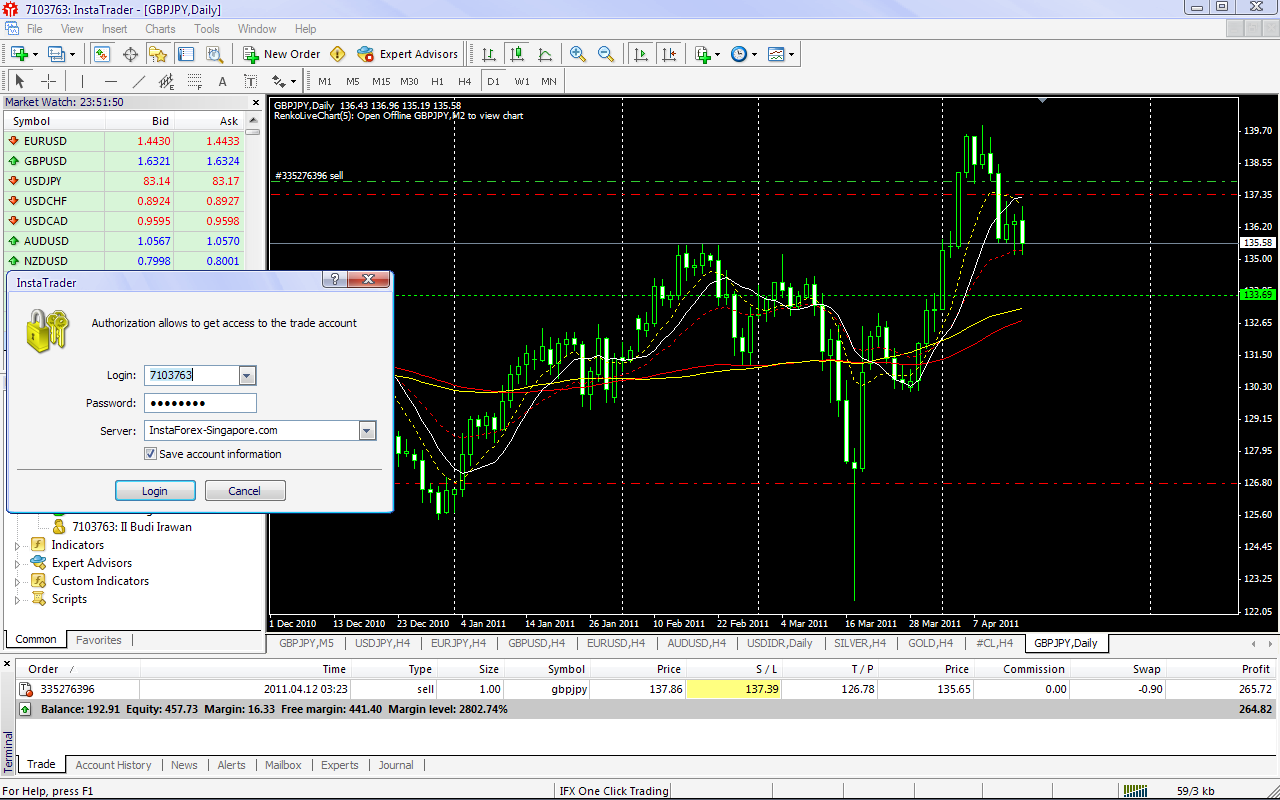This screenshot has width=1280, height=800.
Task: Toggle the Data Window crosshair-target icon
Action: coord(130,54)
